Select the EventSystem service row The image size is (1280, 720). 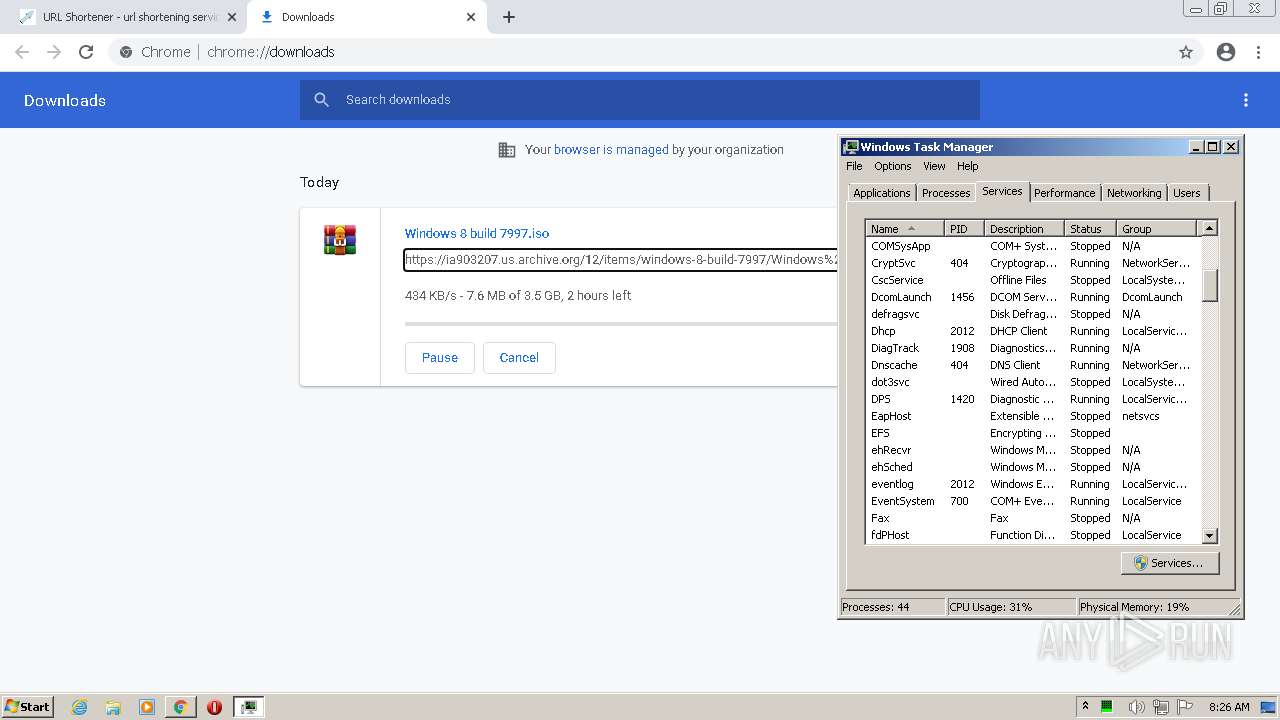click(x=1033, y=501)
